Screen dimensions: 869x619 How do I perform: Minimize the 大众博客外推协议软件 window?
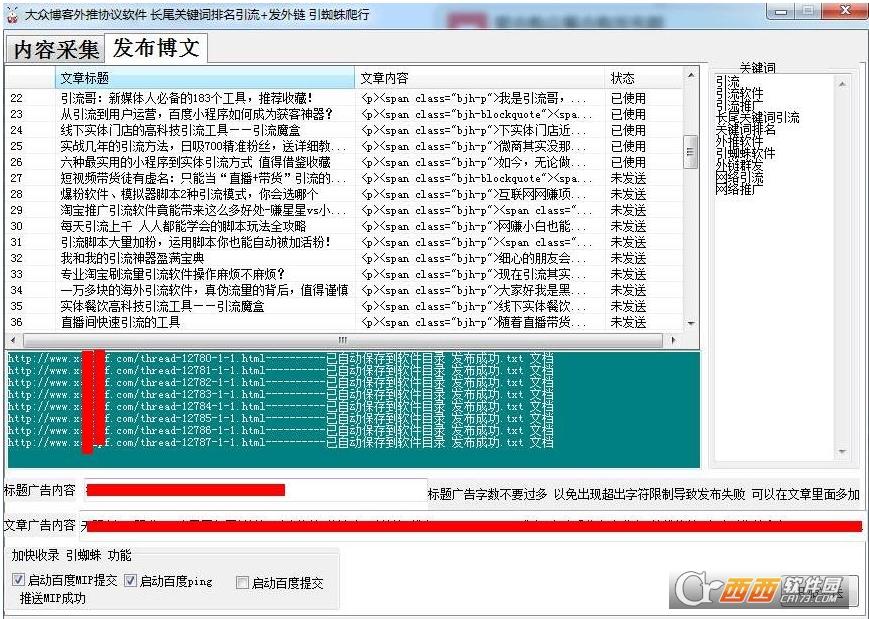click(781, 12)
